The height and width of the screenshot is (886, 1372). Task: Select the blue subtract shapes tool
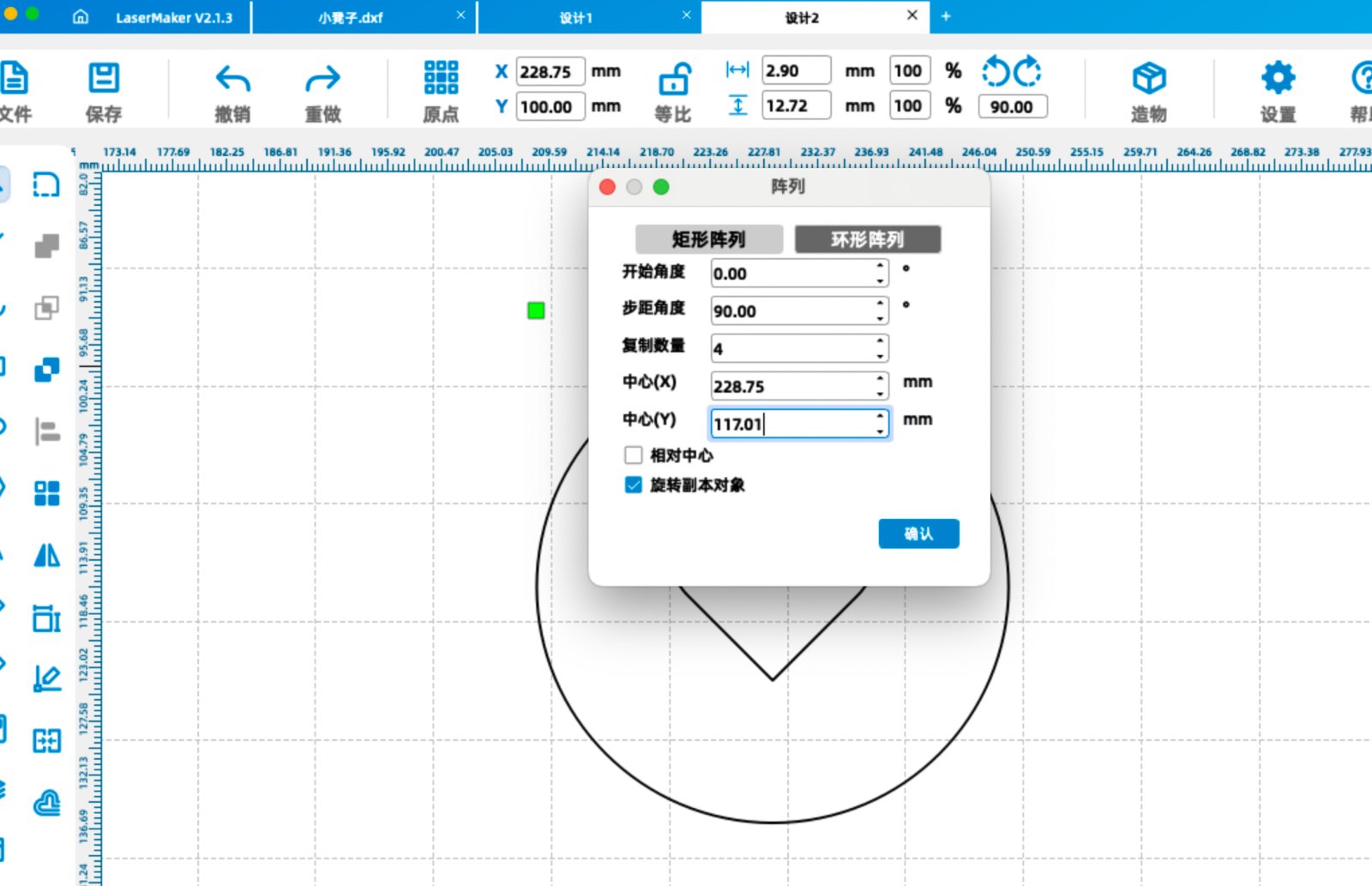46,369
